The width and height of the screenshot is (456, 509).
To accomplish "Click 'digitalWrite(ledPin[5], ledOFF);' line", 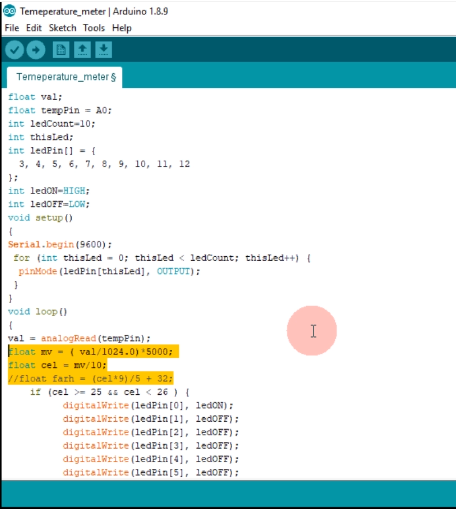I will (151, 472).
